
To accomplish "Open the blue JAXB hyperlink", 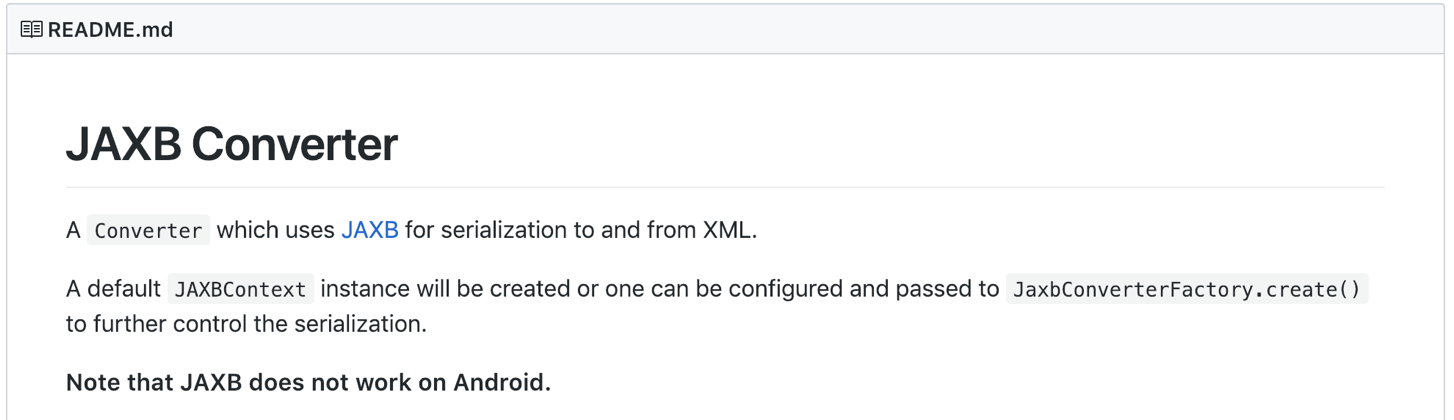I will (x=370, y=230).
